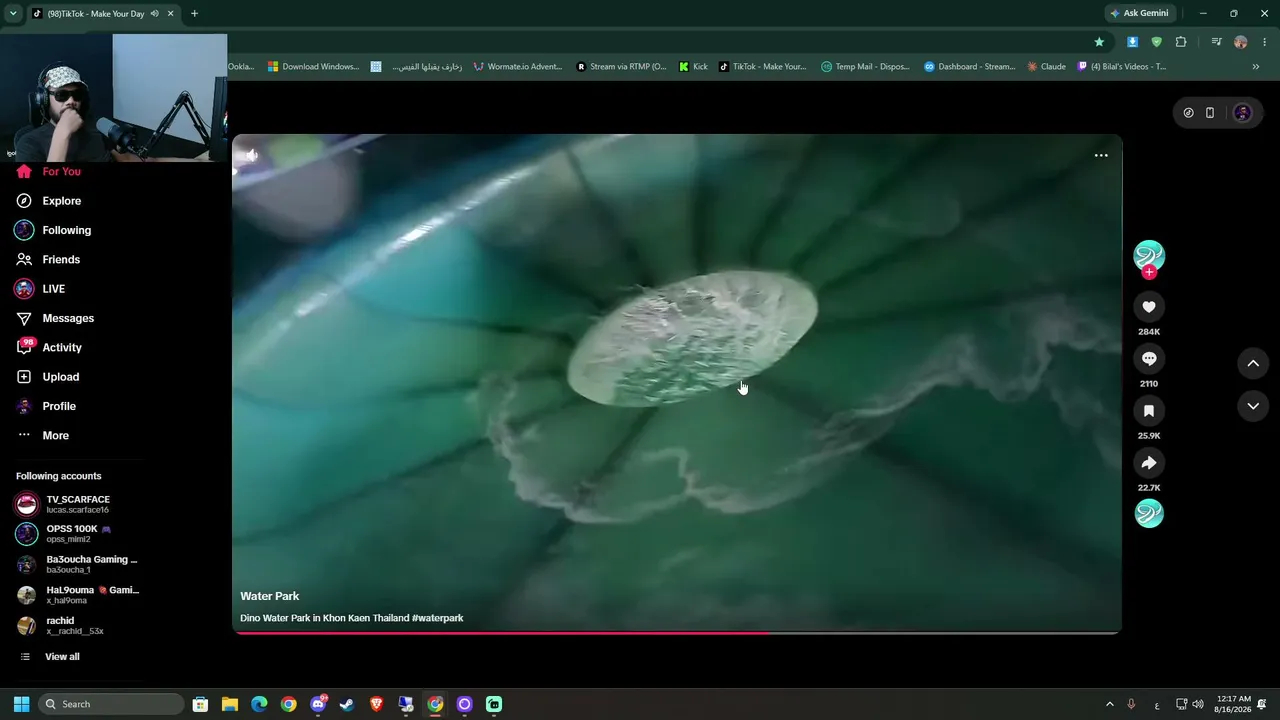The image size is (1280, 720).
Task: Open TikTok Get Coins icon
Action: [x=1188, y=113]
